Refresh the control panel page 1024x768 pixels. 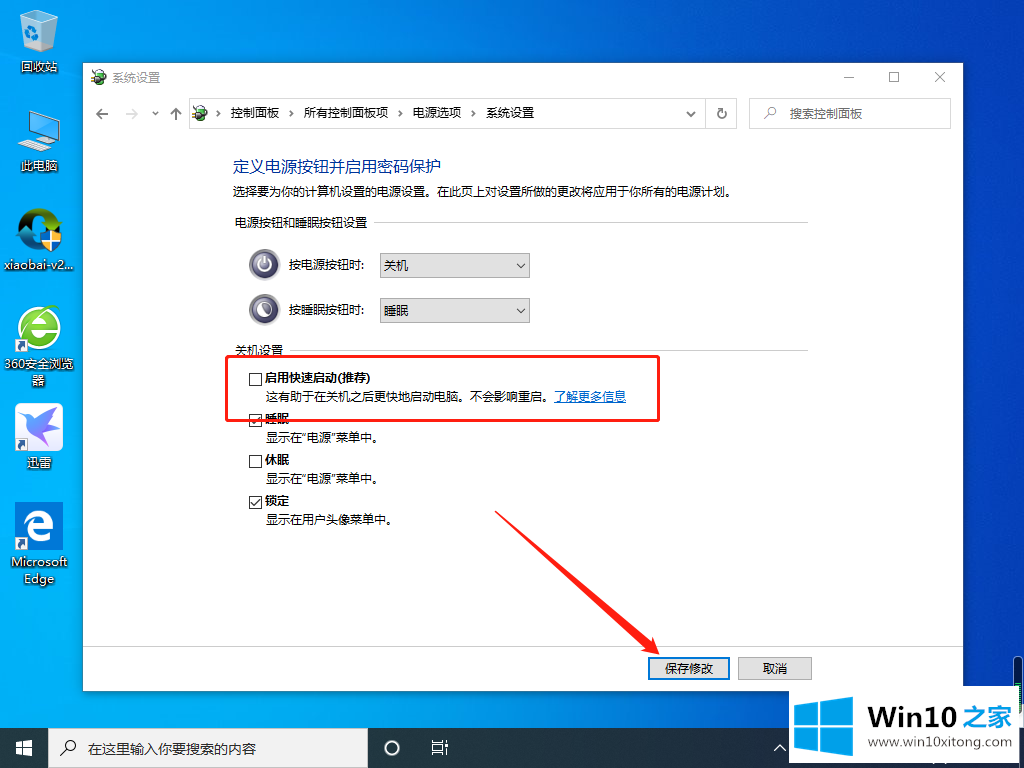[722, 114]
